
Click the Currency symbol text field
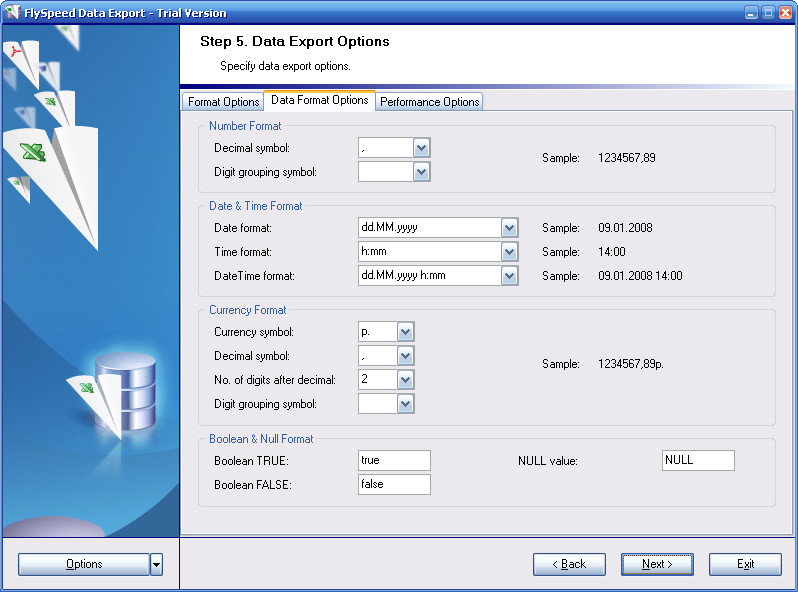[378, 332]
